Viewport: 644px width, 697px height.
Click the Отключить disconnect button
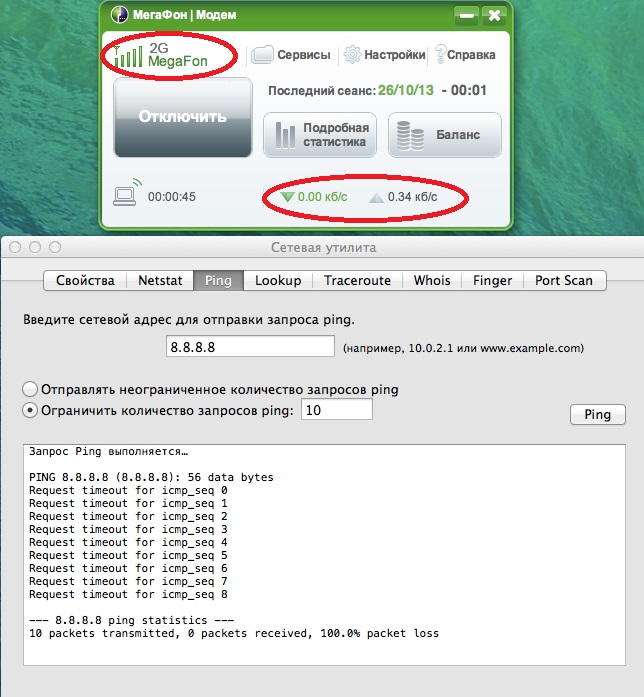183,117
